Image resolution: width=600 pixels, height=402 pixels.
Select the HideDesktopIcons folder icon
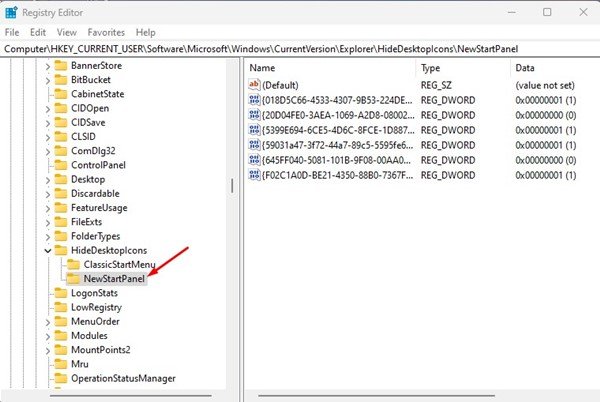pos(60,250)
